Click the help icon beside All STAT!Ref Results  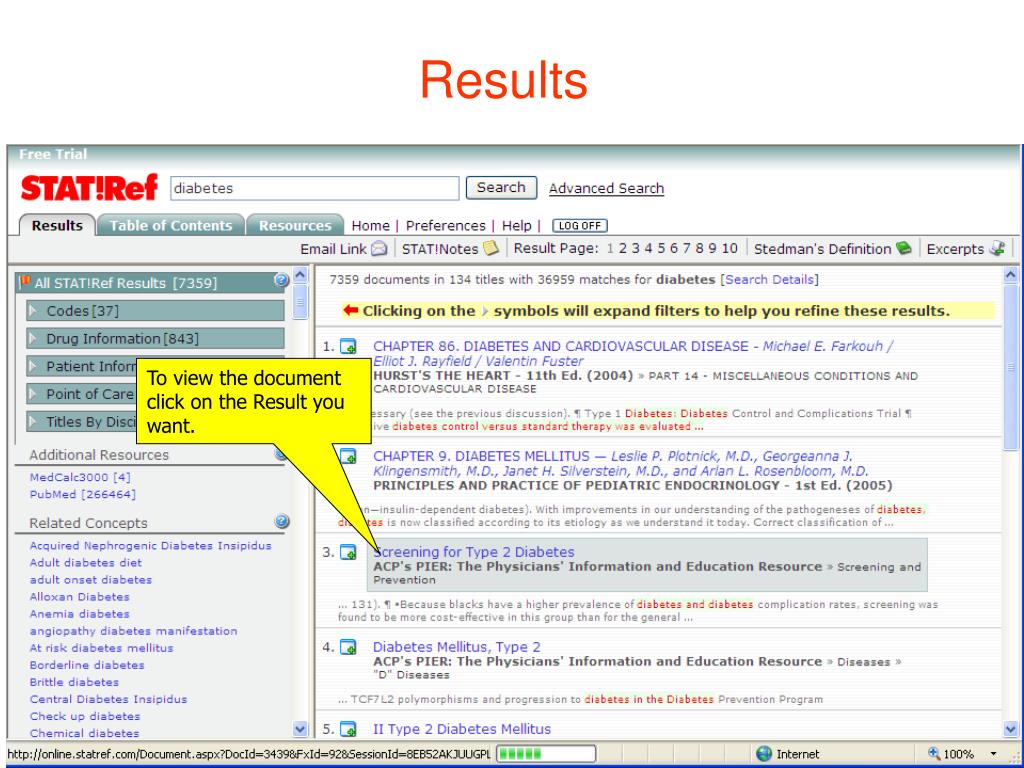(x=281, y=281)
